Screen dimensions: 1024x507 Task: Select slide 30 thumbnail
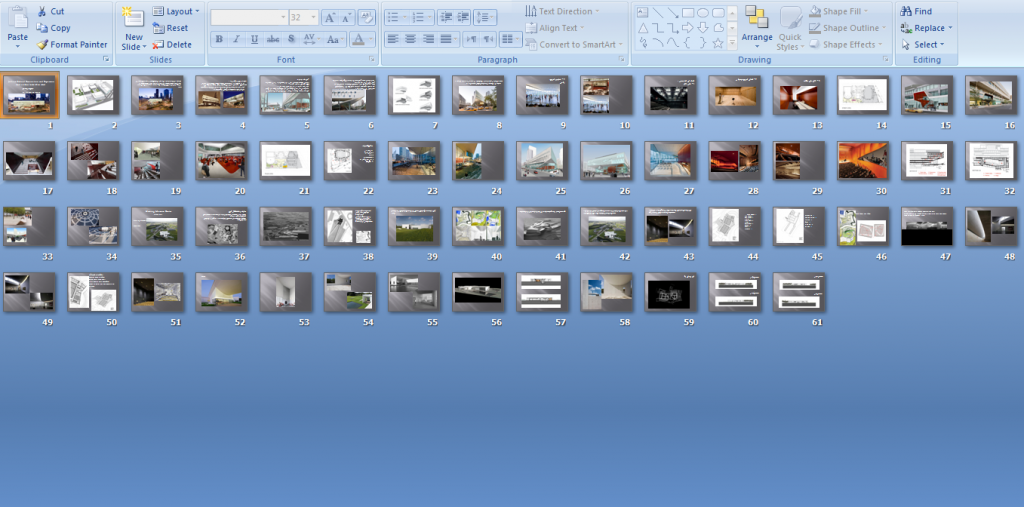[x=863, y=161]
